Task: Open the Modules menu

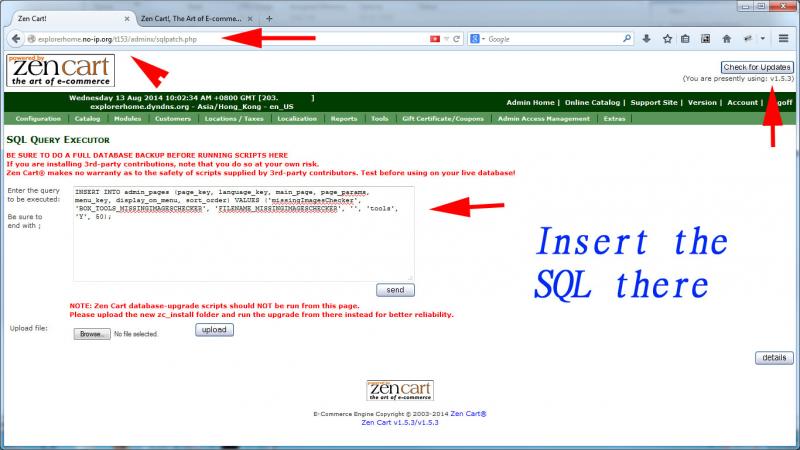Action: click(x=128, y=118)
